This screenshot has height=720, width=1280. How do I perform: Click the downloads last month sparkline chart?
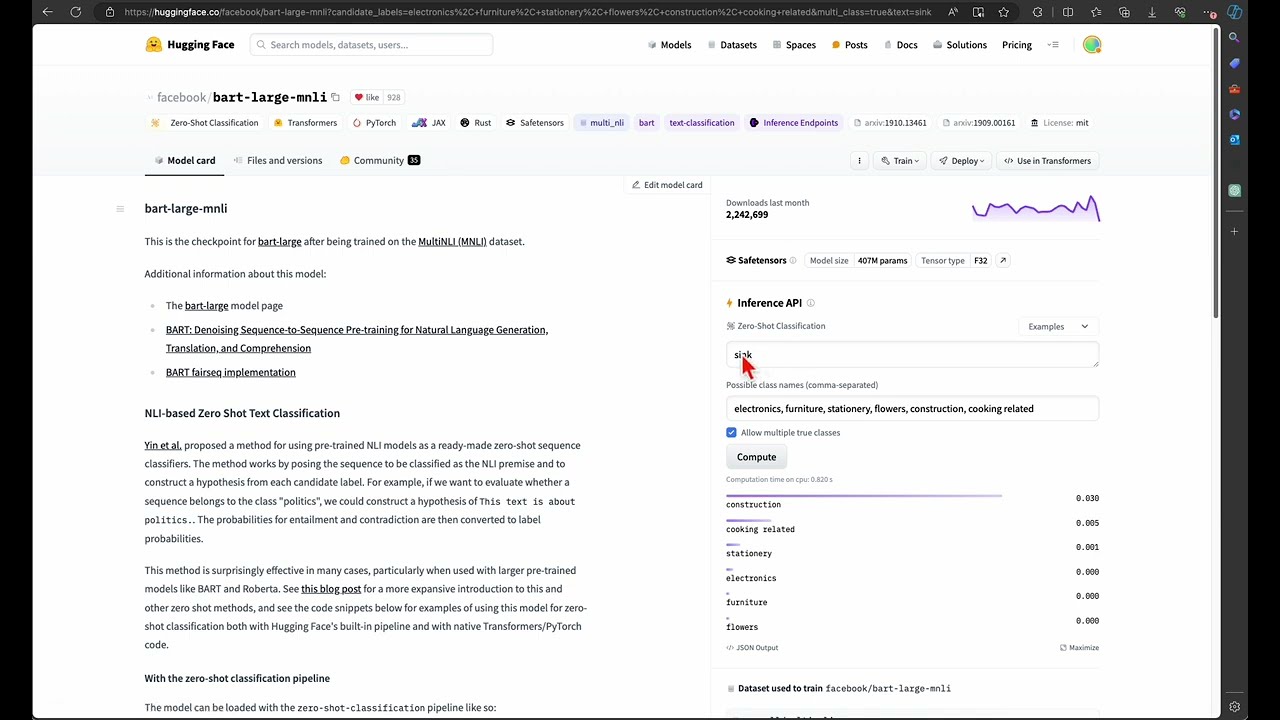click(1036, 208)
